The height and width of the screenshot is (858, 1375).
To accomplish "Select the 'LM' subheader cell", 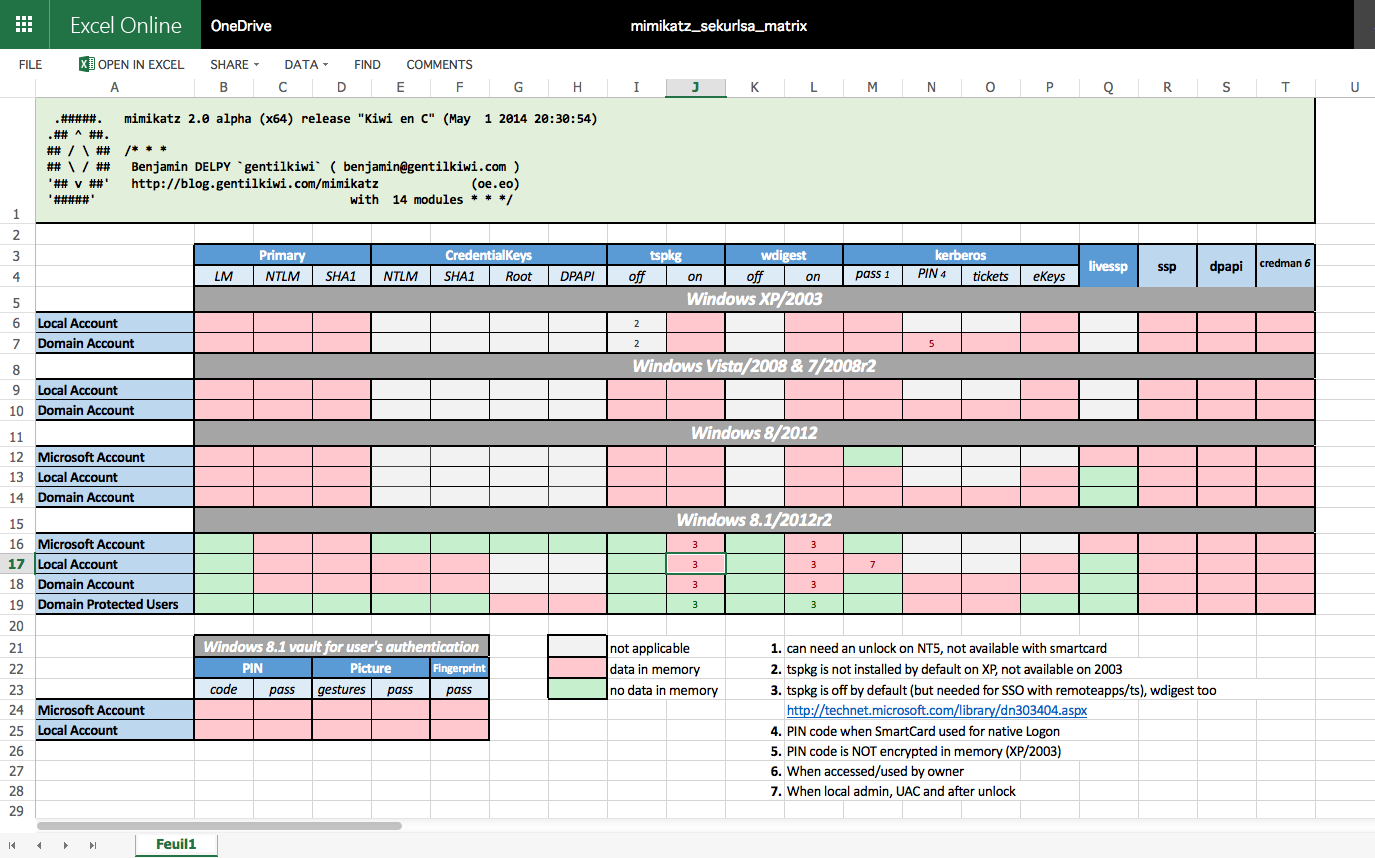I will (x=223, y=276).
